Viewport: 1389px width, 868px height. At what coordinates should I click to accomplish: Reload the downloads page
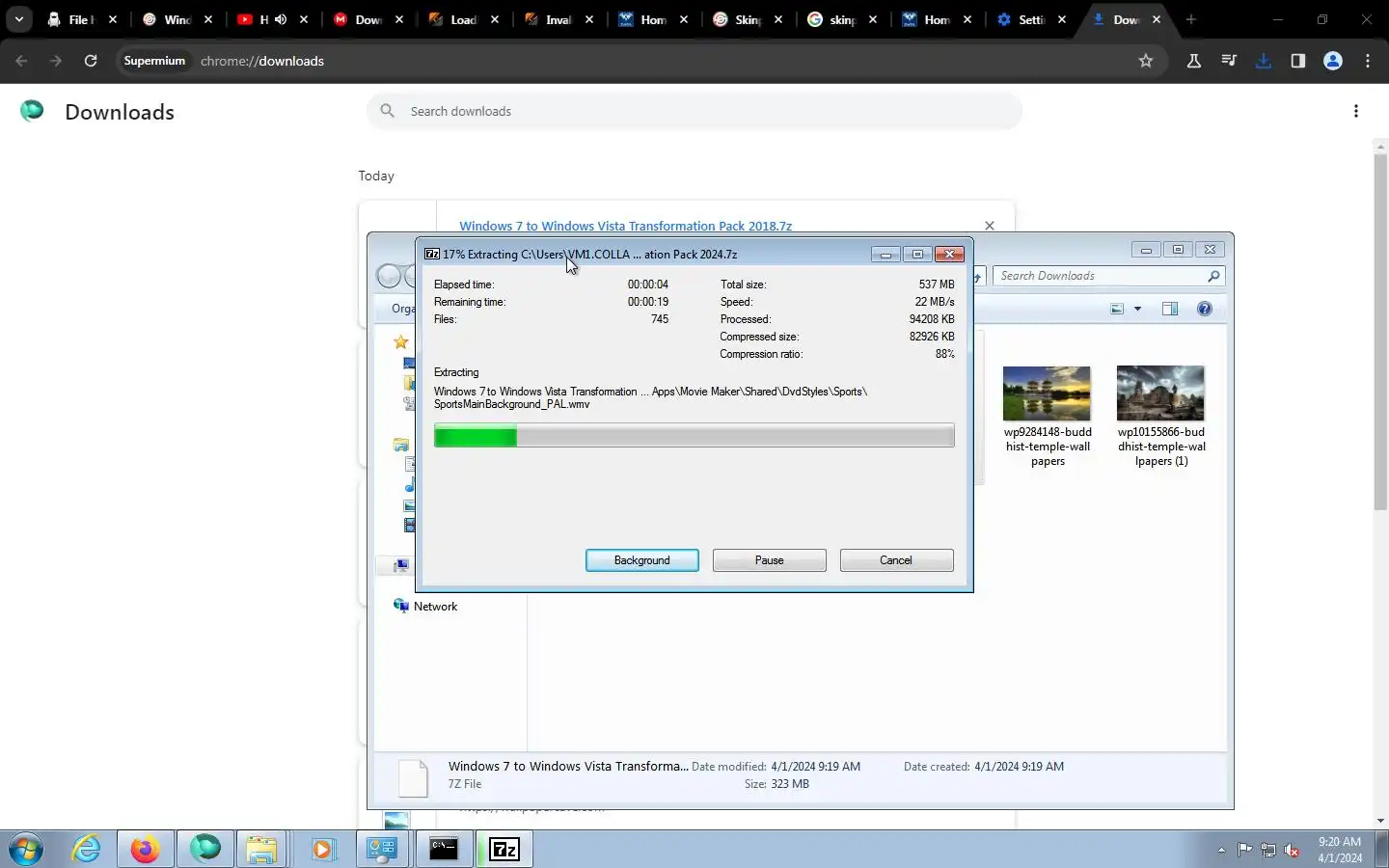point(91,61)
